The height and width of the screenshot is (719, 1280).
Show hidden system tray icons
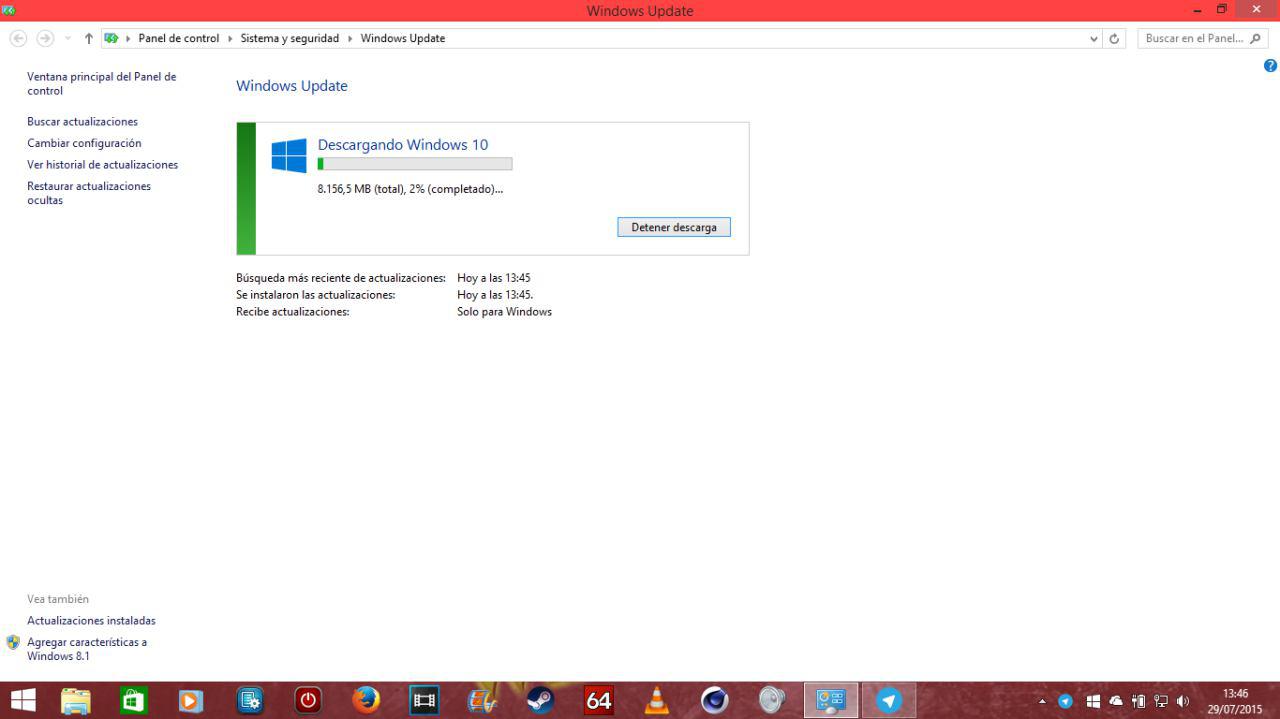[1043, 701]
